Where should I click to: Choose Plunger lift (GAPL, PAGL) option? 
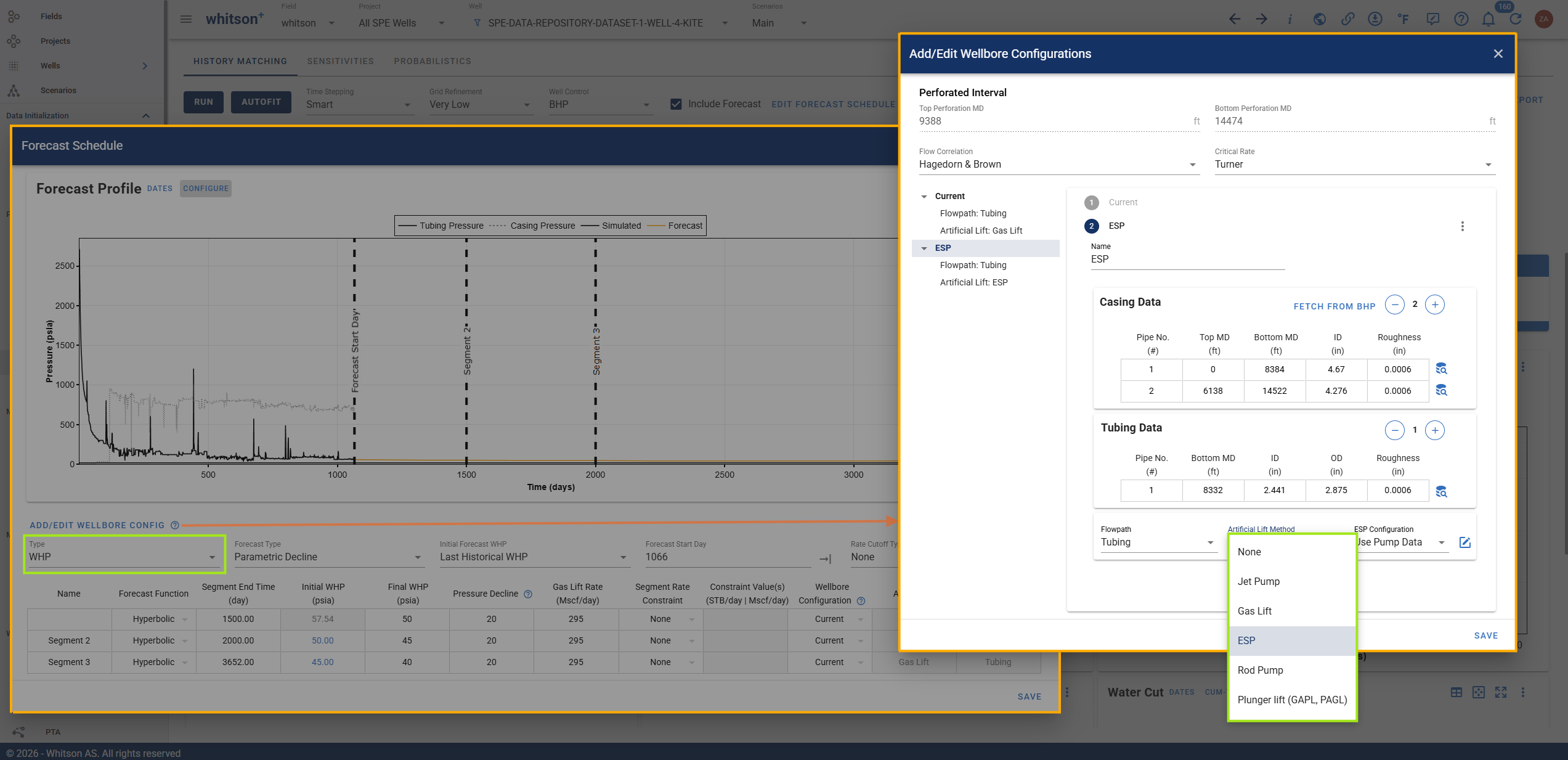(x=1292, y=700)
